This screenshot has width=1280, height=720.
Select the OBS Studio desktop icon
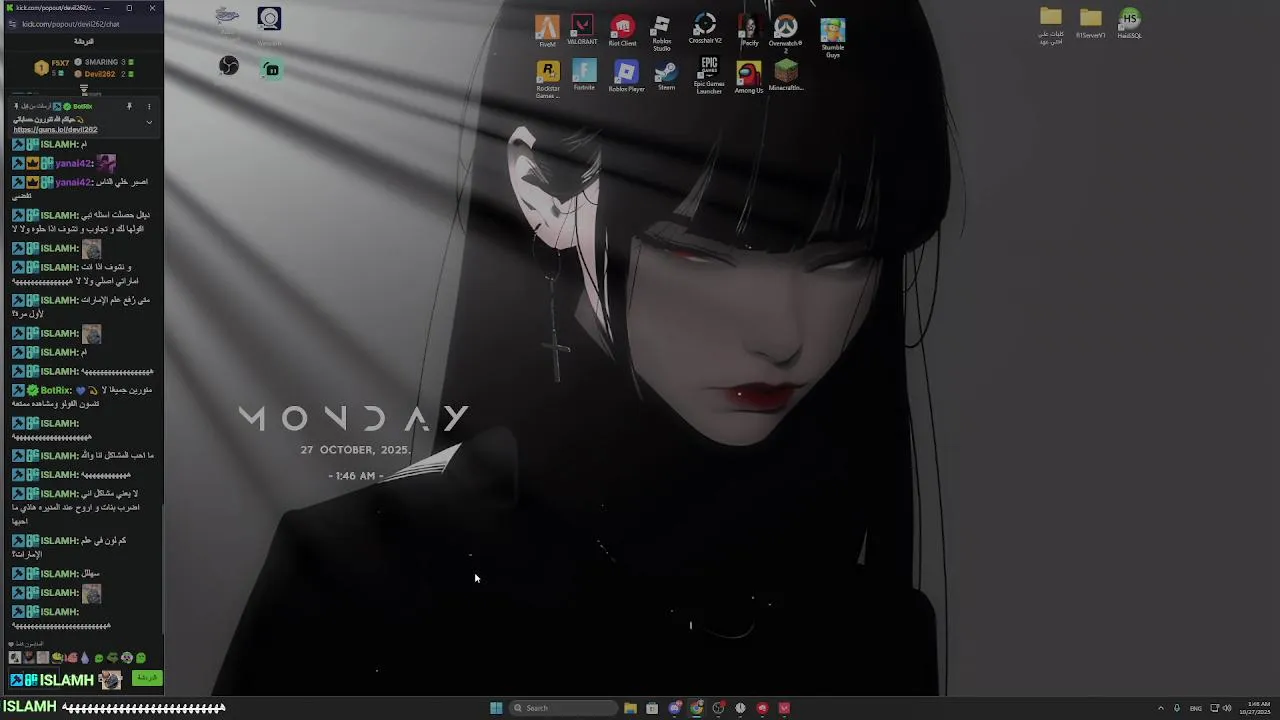click(x=229, y=66)
